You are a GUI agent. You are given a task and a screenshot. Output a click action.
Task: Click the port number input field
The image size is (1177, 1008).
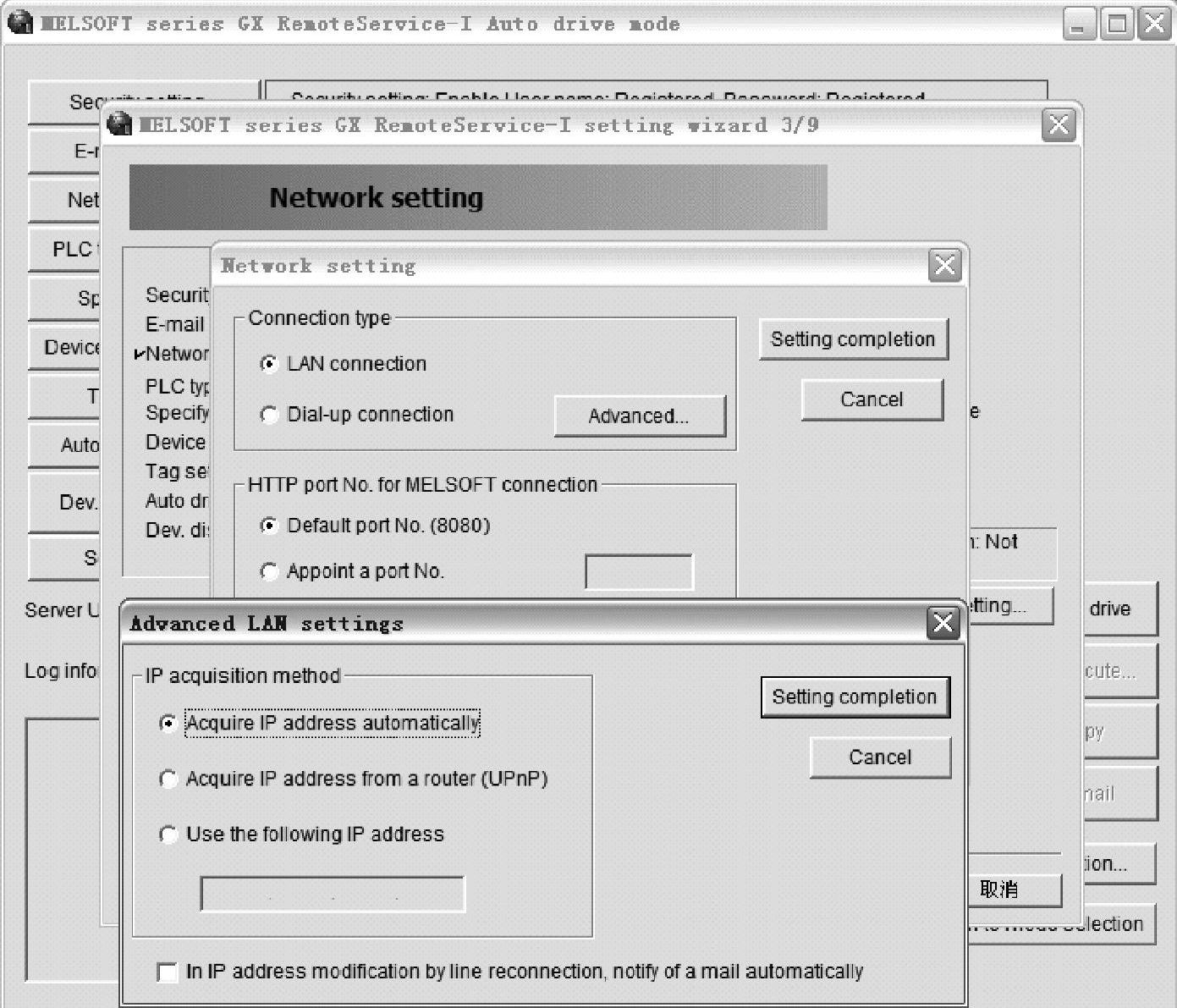click(x=639, y=572)
